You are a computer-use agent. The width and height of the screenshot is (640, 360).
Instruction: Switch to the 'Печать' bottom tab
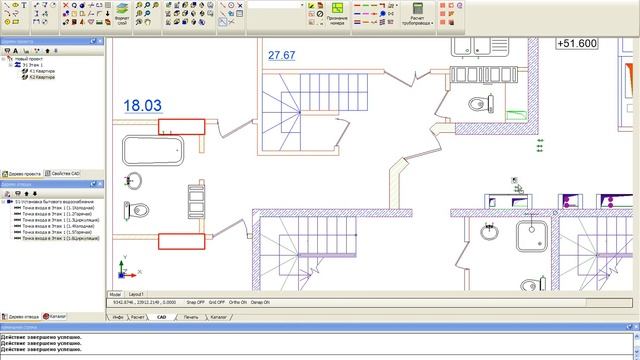click(x=191, y=317)
